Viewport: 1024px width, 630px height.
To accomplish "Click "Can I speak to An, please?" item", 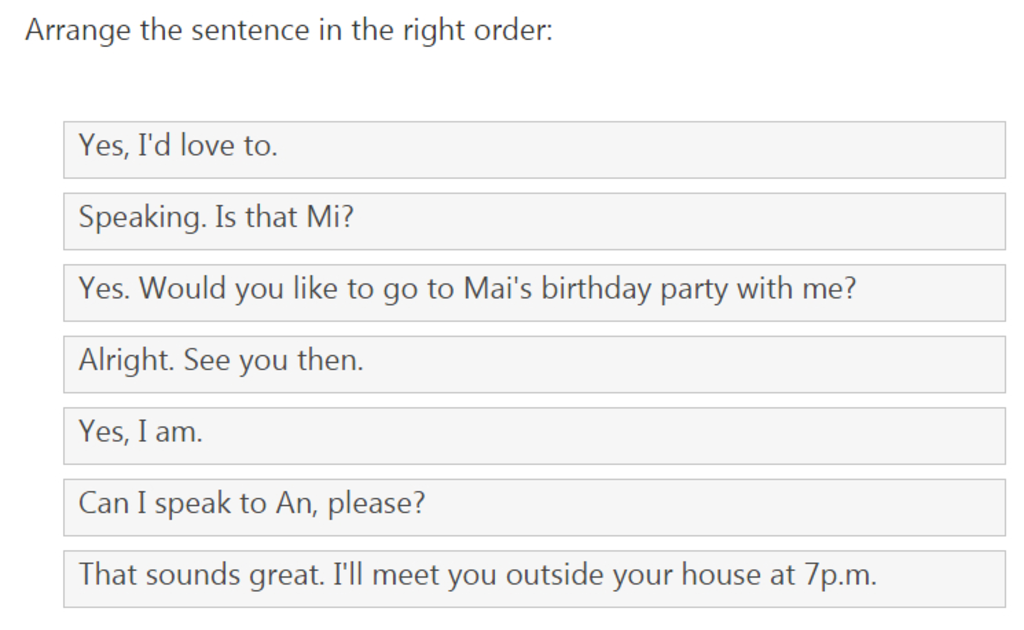I will pyautogui.click(x=534, y=507).
